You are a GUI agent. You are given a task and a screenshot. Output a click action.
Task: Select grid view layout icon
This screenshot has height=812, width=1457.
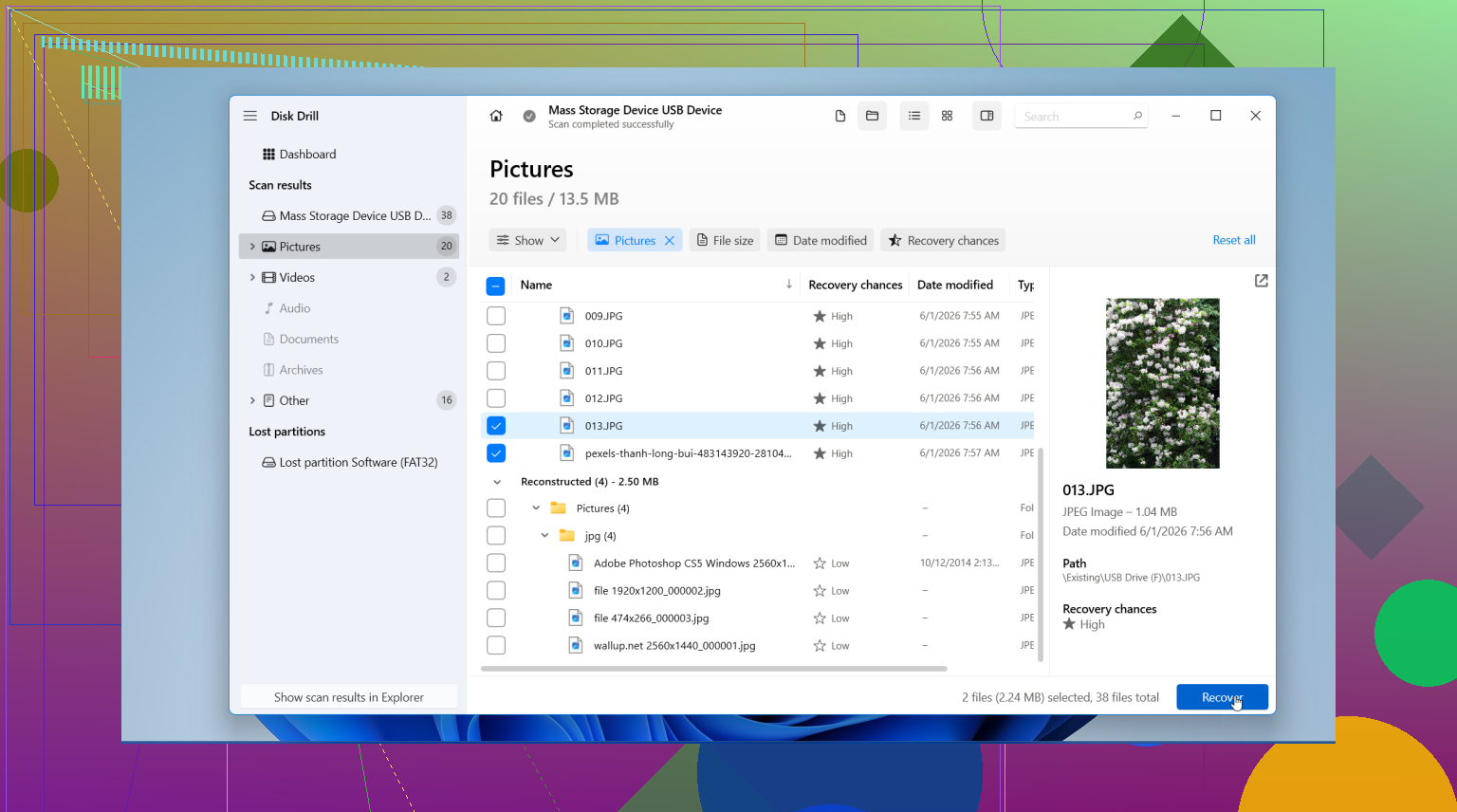tap(947, 116)
